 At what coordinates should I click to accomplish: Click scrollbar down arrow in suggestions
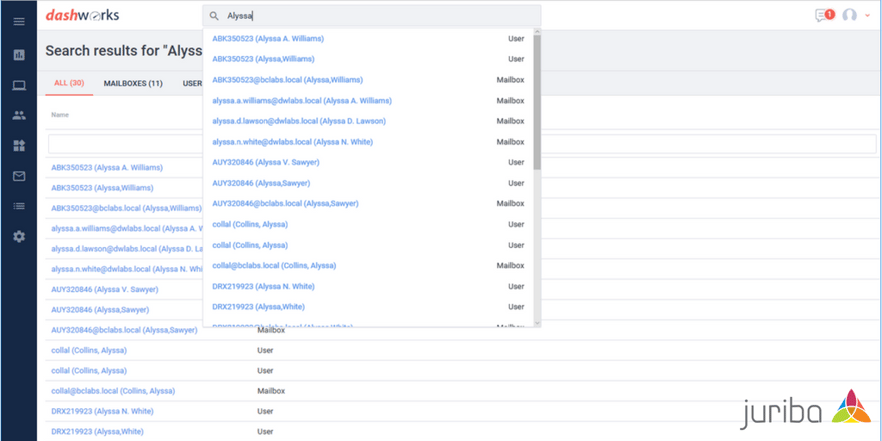pos(537,323)
